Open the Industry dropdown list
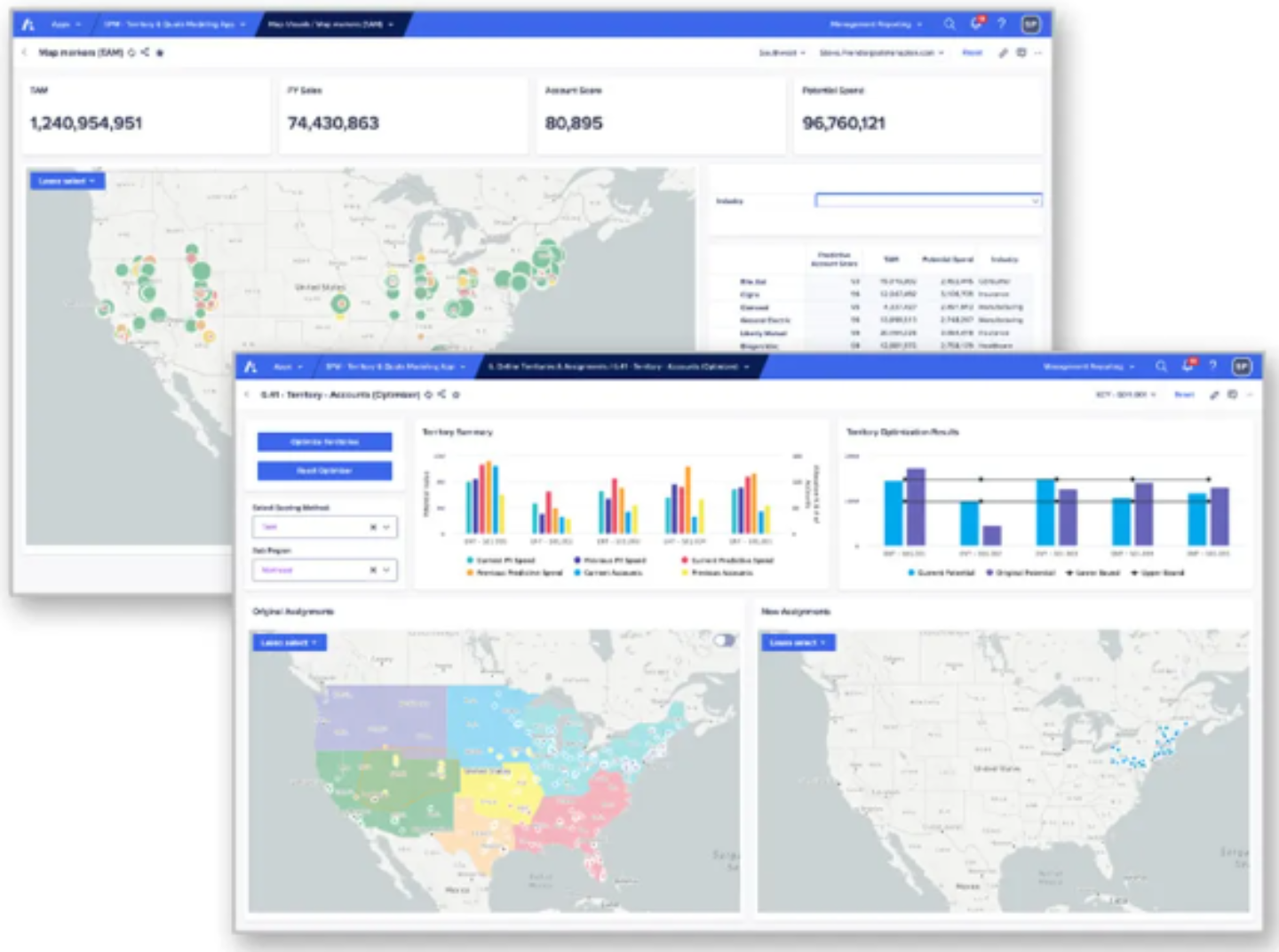The image size is (1279, 952). tap(1034, 201)
